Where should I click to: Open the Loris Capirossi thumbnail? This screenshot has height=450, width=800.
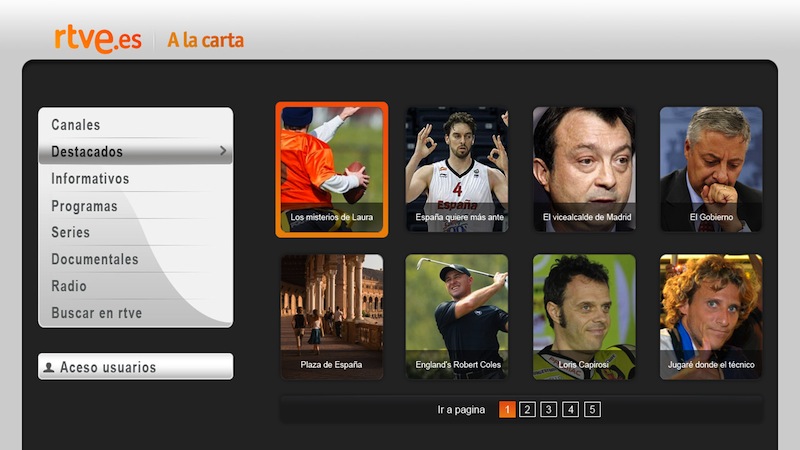(584, 317)
